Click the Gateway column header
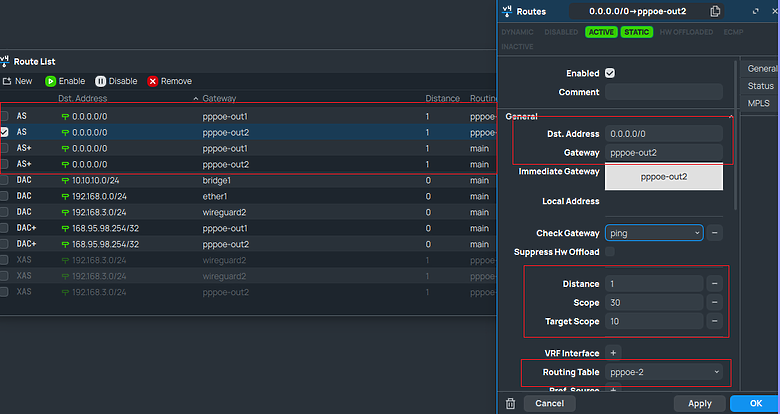The height and width of the screenshot is (414, 780). coord(219,99)
